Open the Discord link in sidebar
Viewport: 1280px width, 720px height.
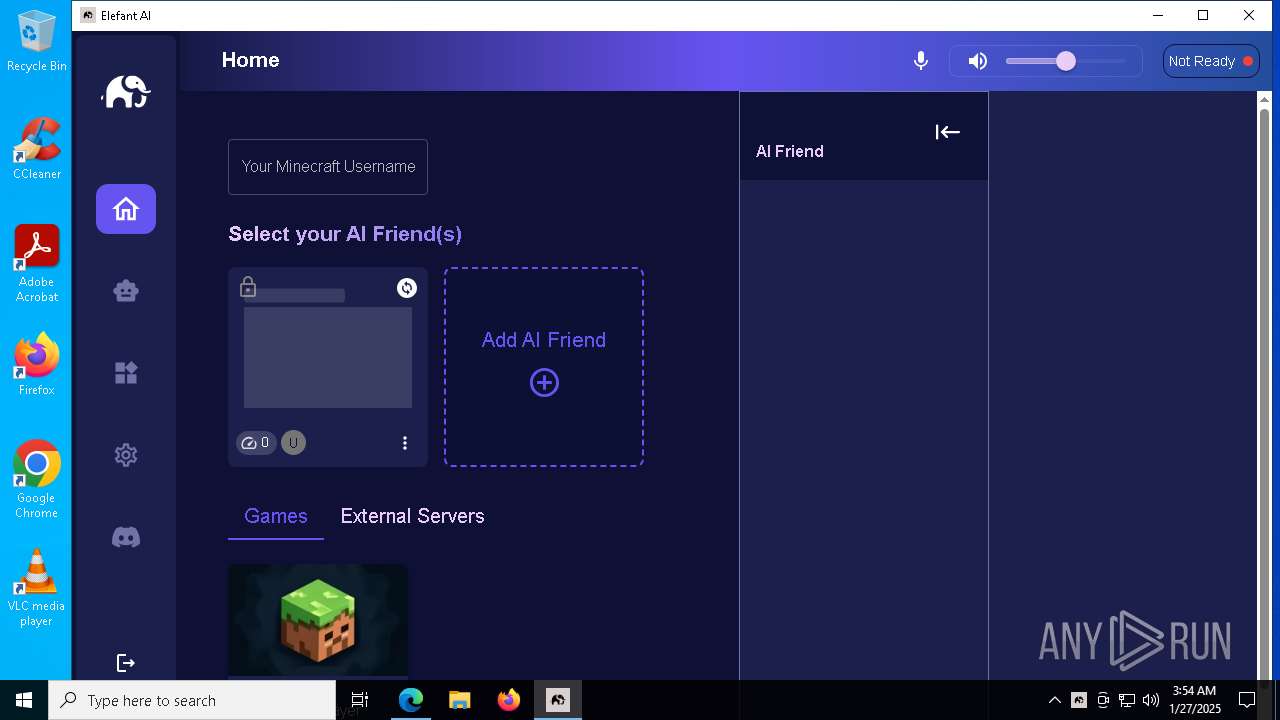click(x=126, y=537)
